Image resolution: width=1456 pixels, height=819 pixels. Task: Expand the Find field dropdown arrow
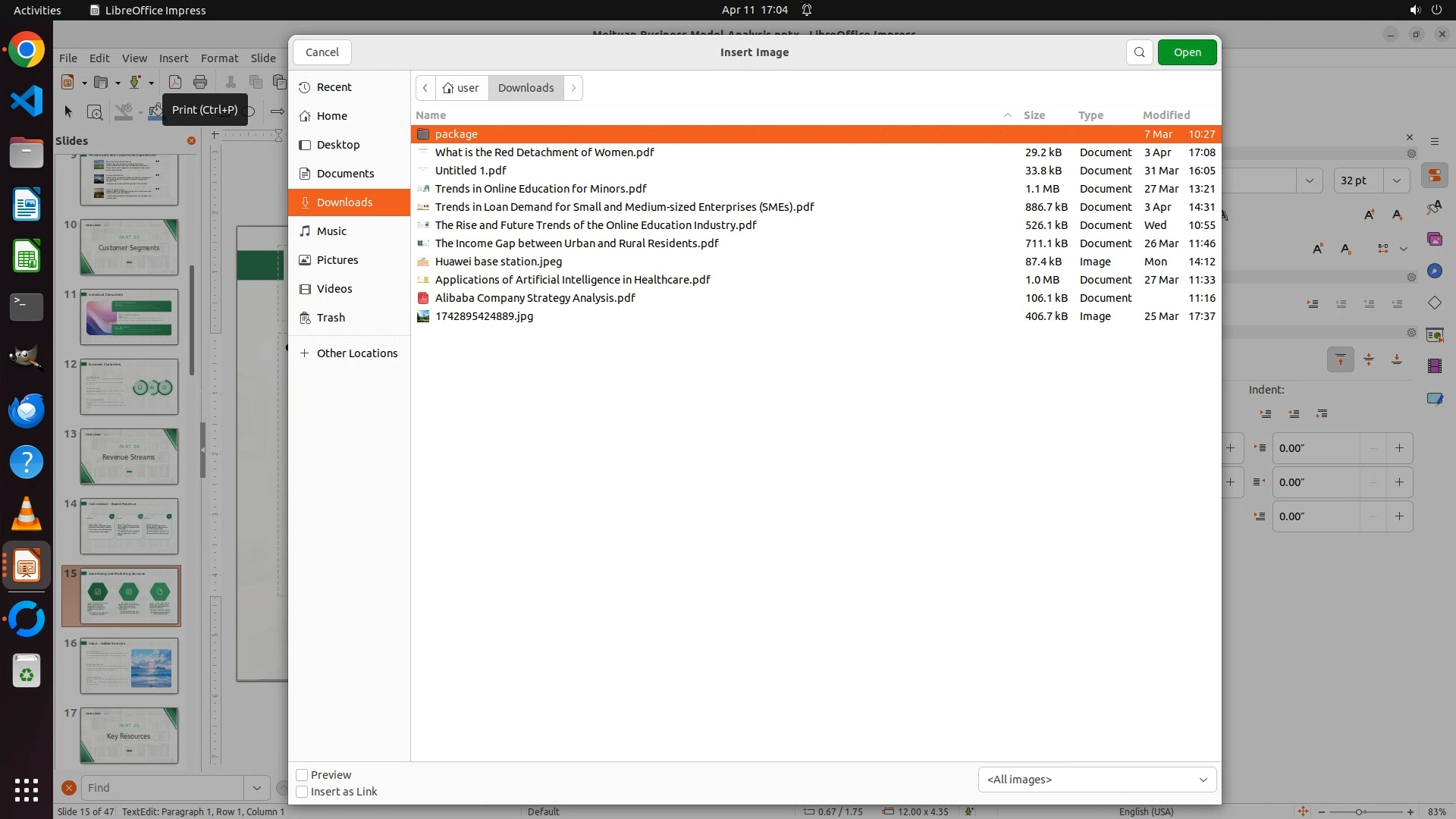pyautogui.click(x=256, y=788)
